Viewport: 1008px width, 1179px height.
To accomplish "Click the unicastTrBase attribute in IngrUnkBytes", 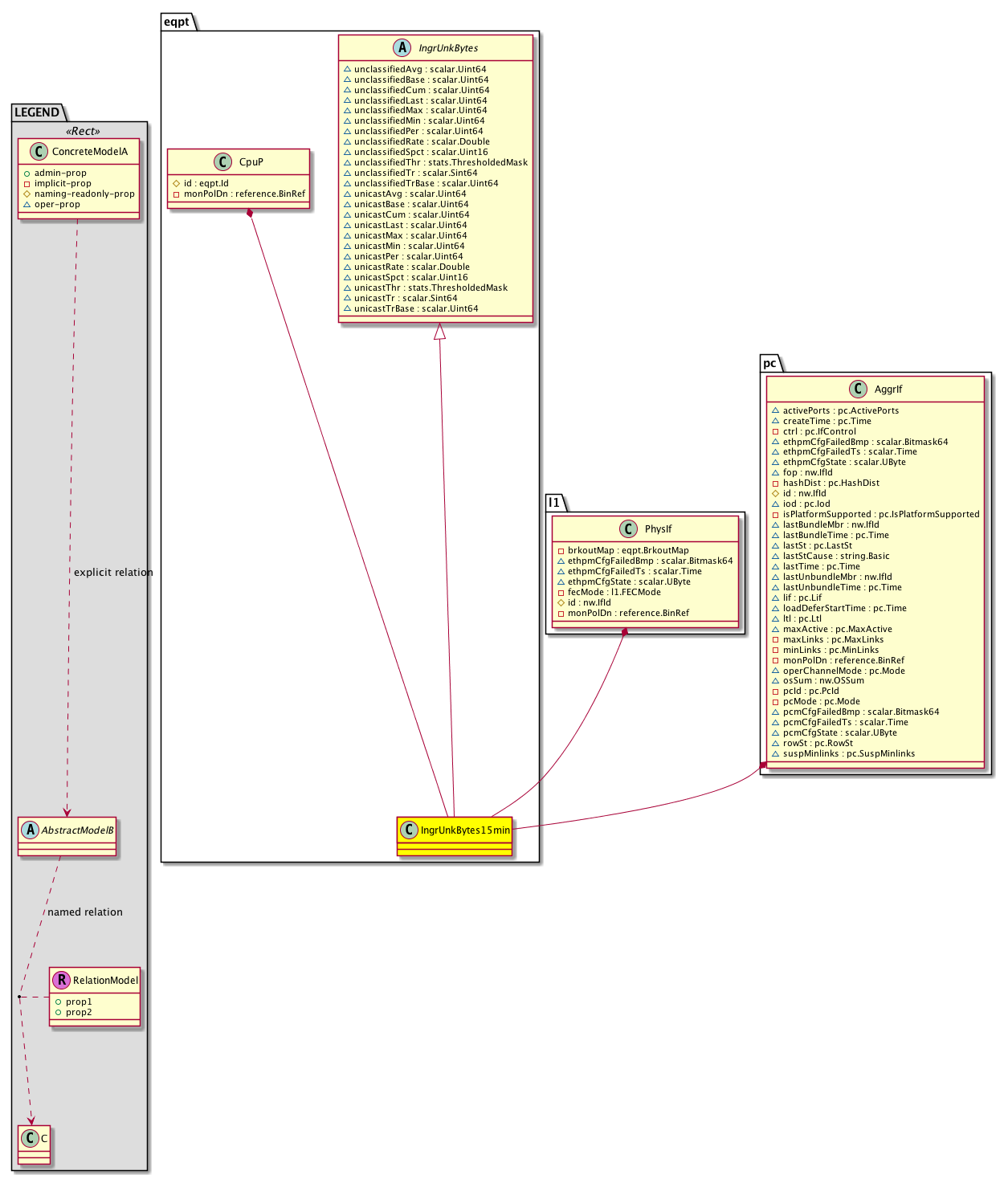I will 415,309.
